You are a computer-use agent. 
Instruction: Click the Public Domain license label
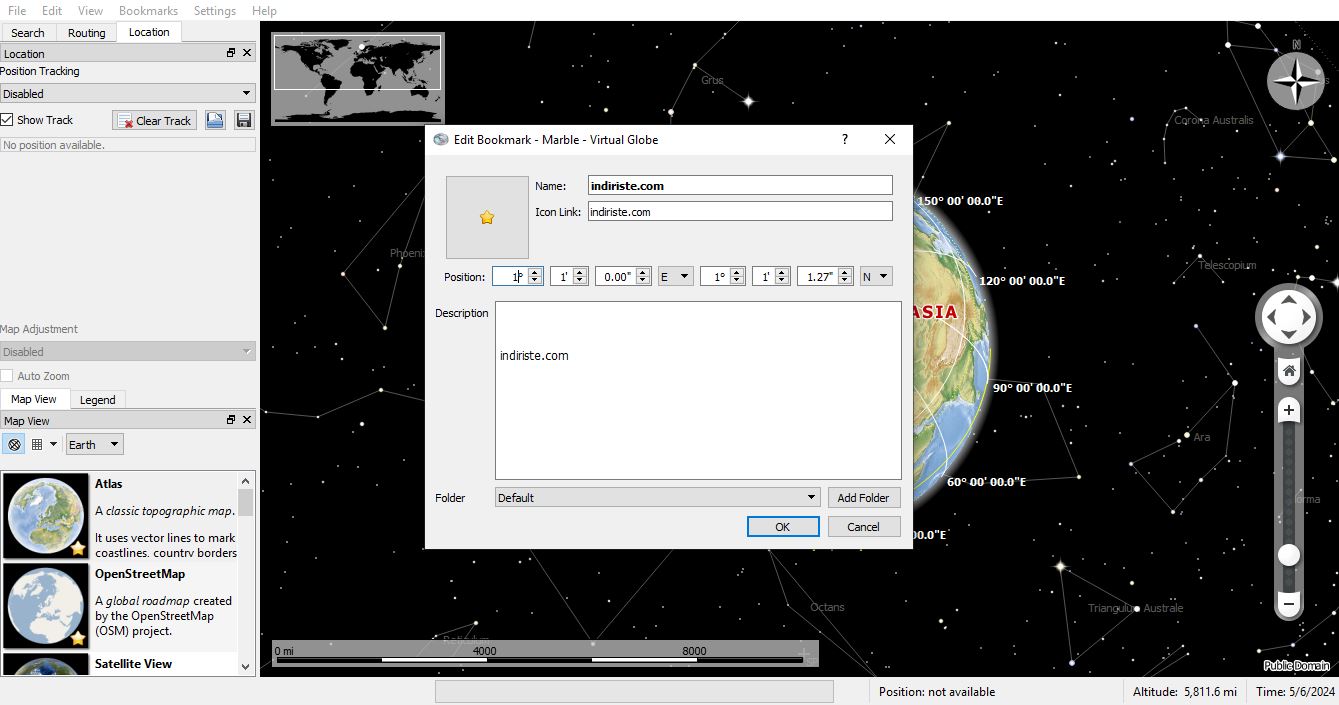tap(1297, 666)
